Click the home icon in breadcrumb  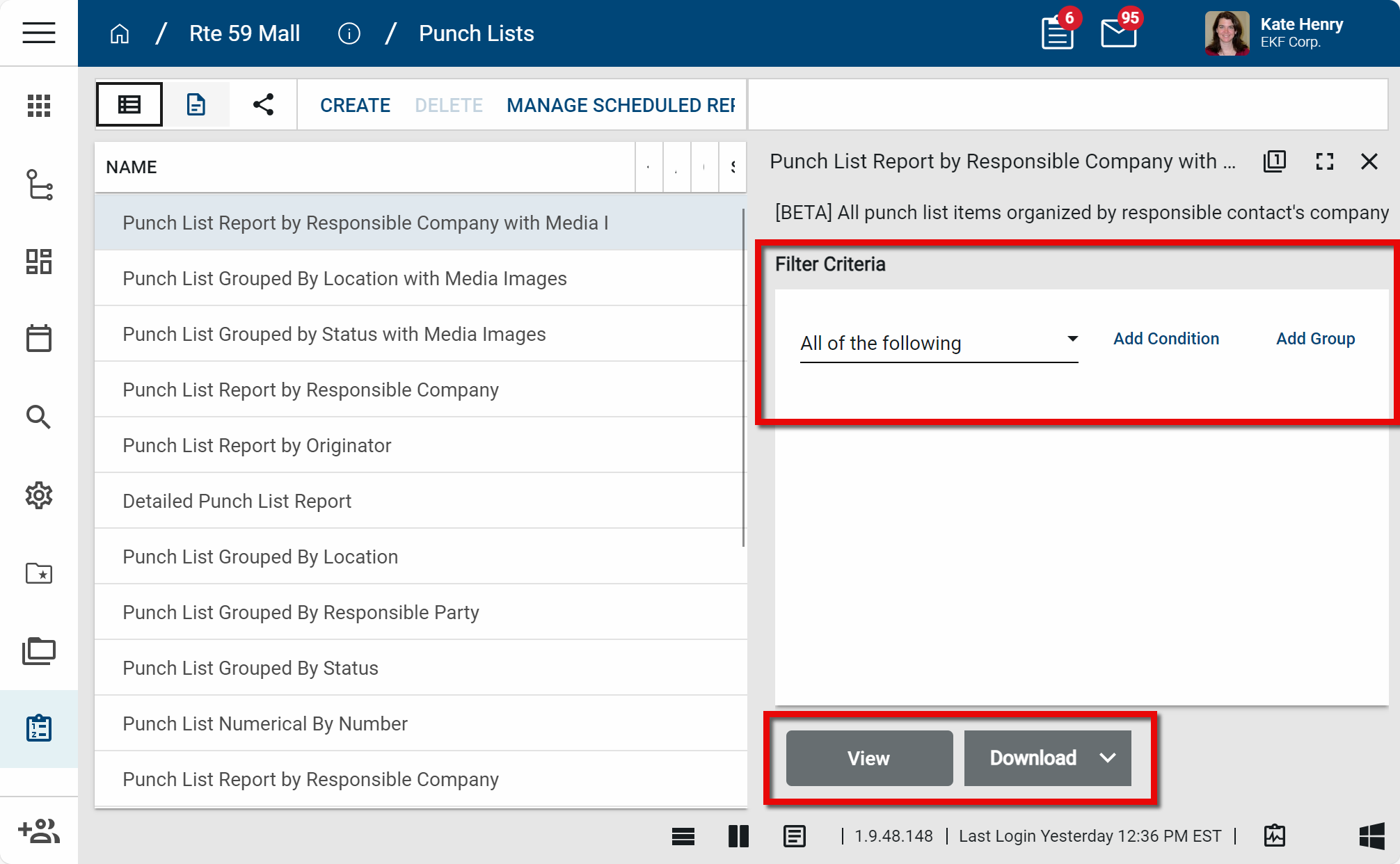point(120,33)
